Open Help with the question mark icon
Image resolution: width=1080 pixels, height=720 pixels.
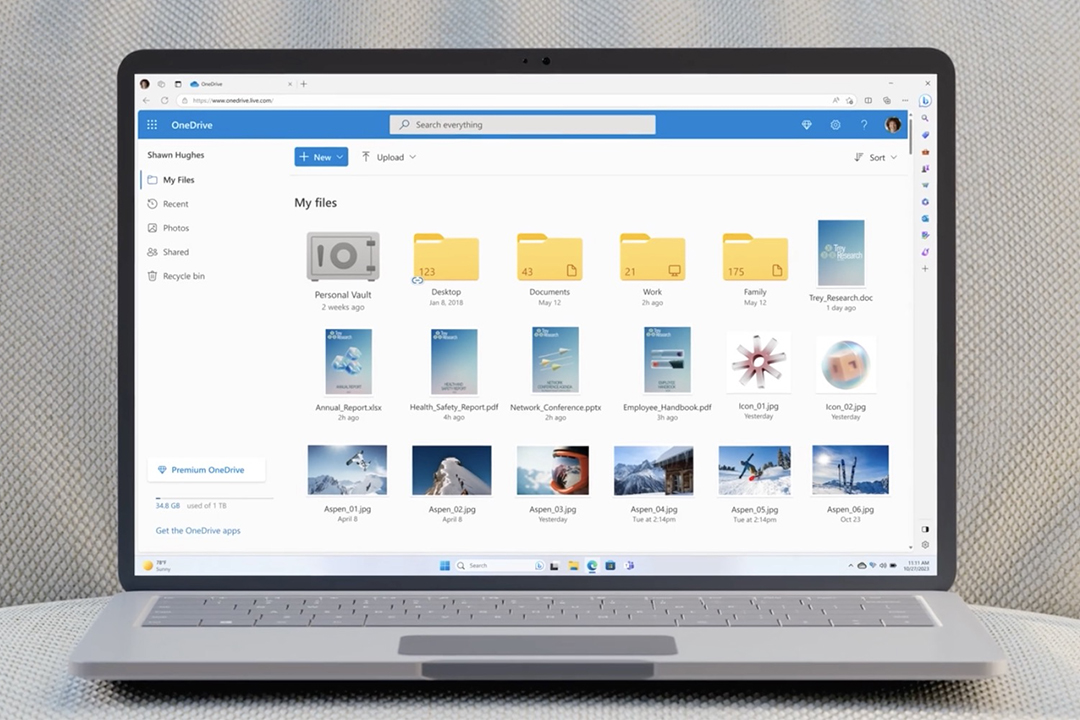[864, 124]
